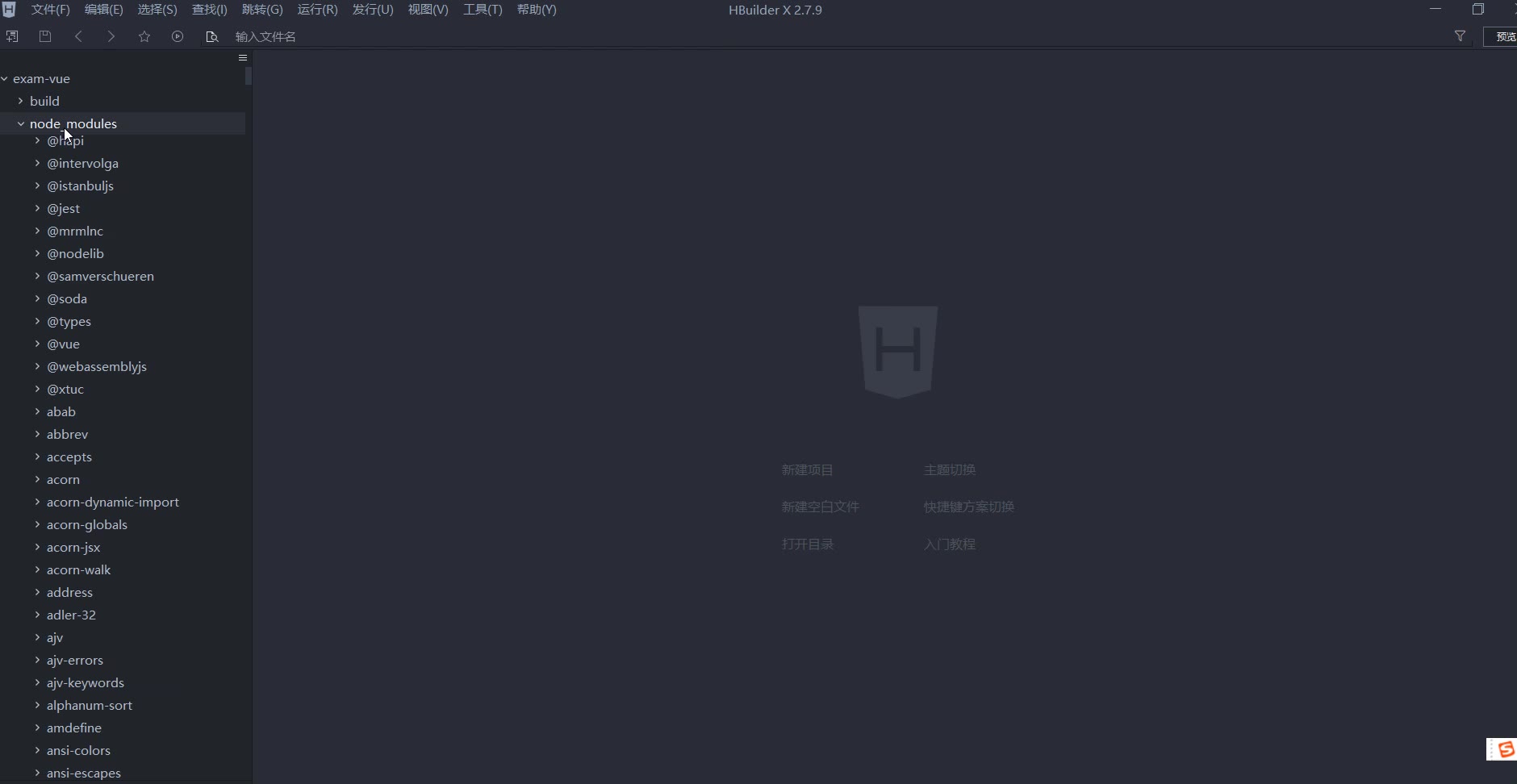Select the ansi-colors folder row
The width and height of the screenshot is (1517, 784).
point(123,750)
